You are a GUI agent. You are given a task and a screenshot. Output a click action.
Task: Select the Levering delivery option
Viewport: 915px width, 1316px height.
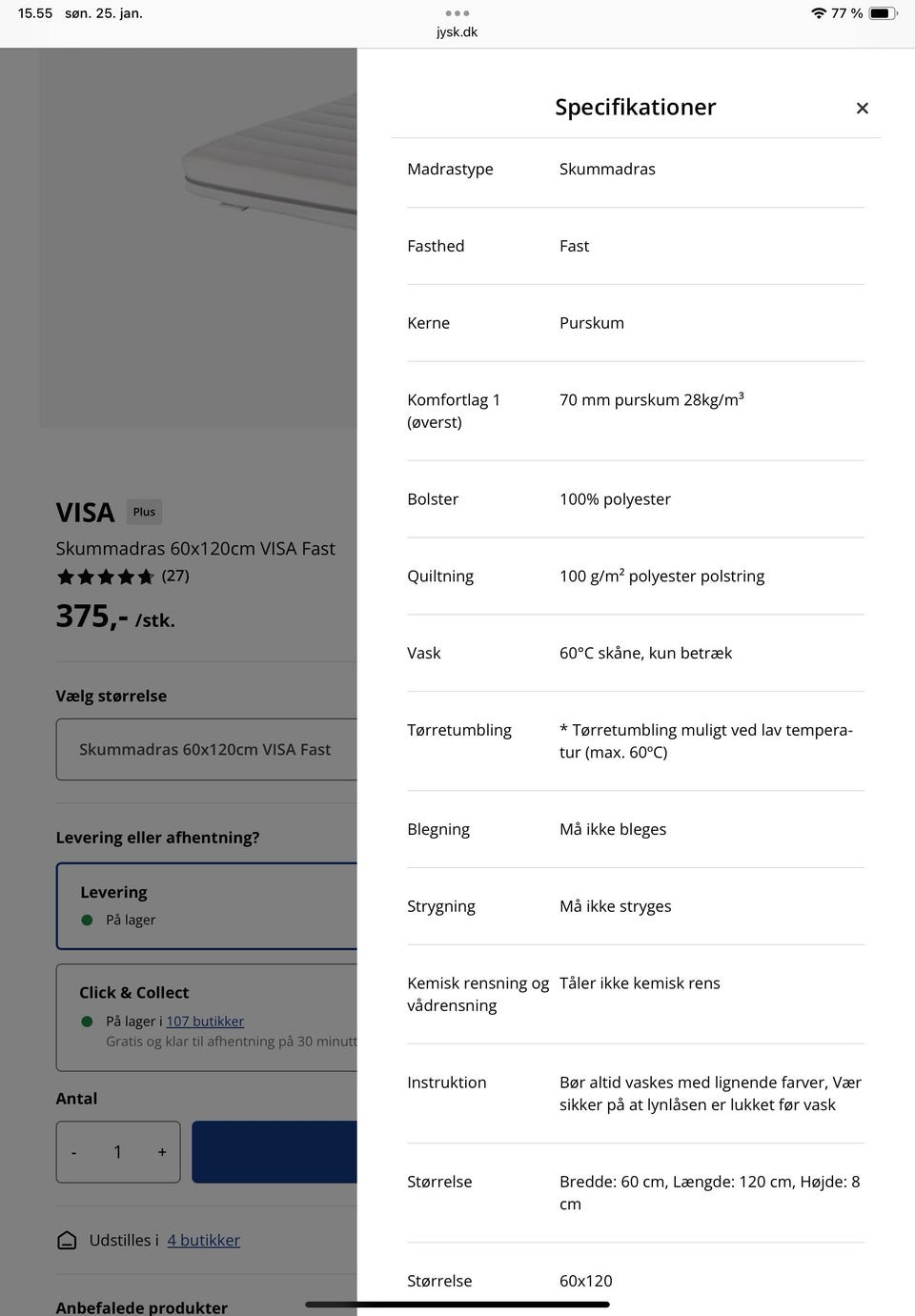pyautogui.click(x=206, y=905)
